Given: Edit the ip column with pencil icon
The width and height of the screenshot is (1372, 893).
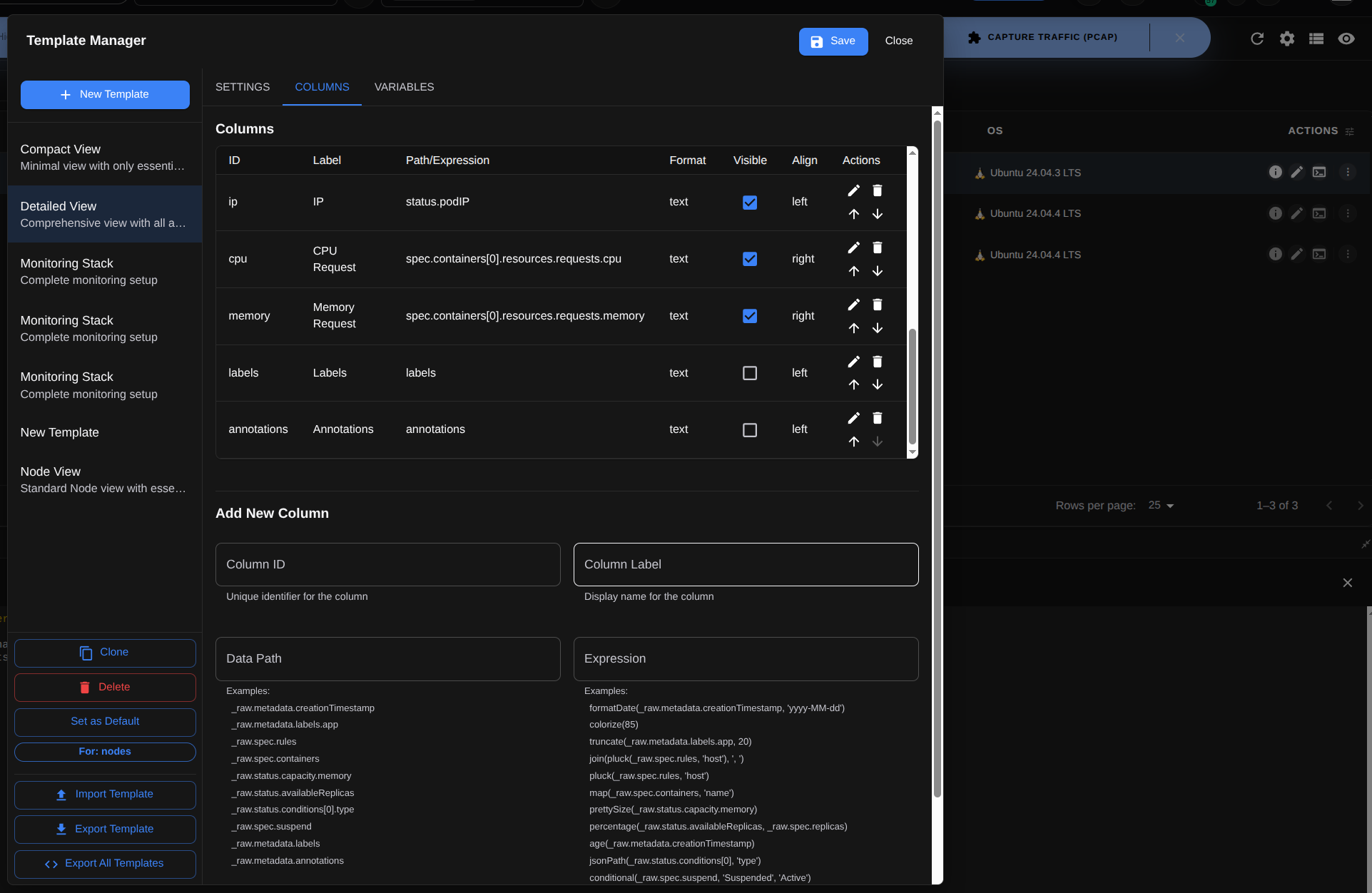Looking at the screenshot, I should pyautogui.click(x=853, y=190).
